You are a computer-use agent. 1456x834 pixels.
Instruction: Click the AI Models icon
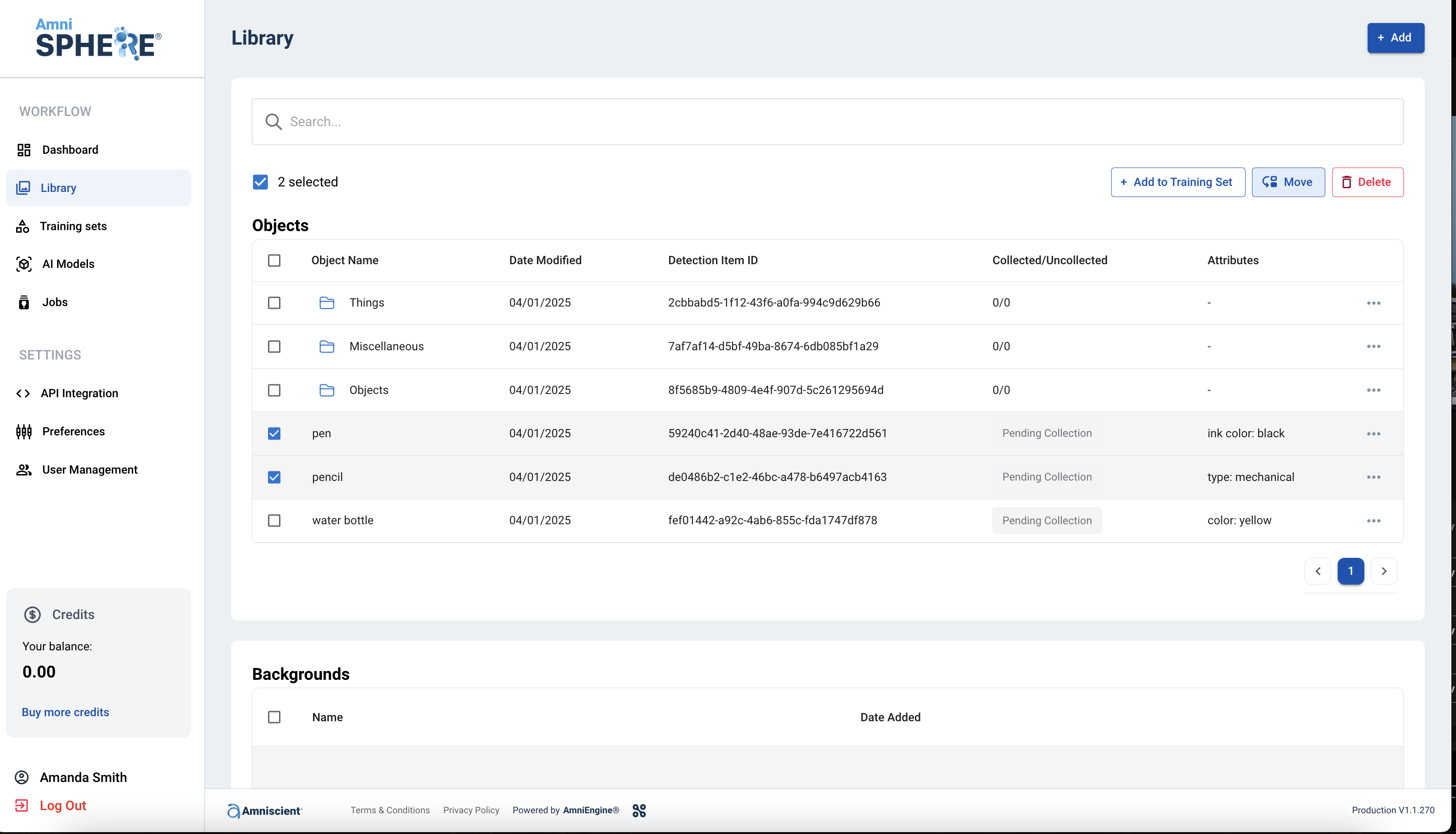click(23, 264)
